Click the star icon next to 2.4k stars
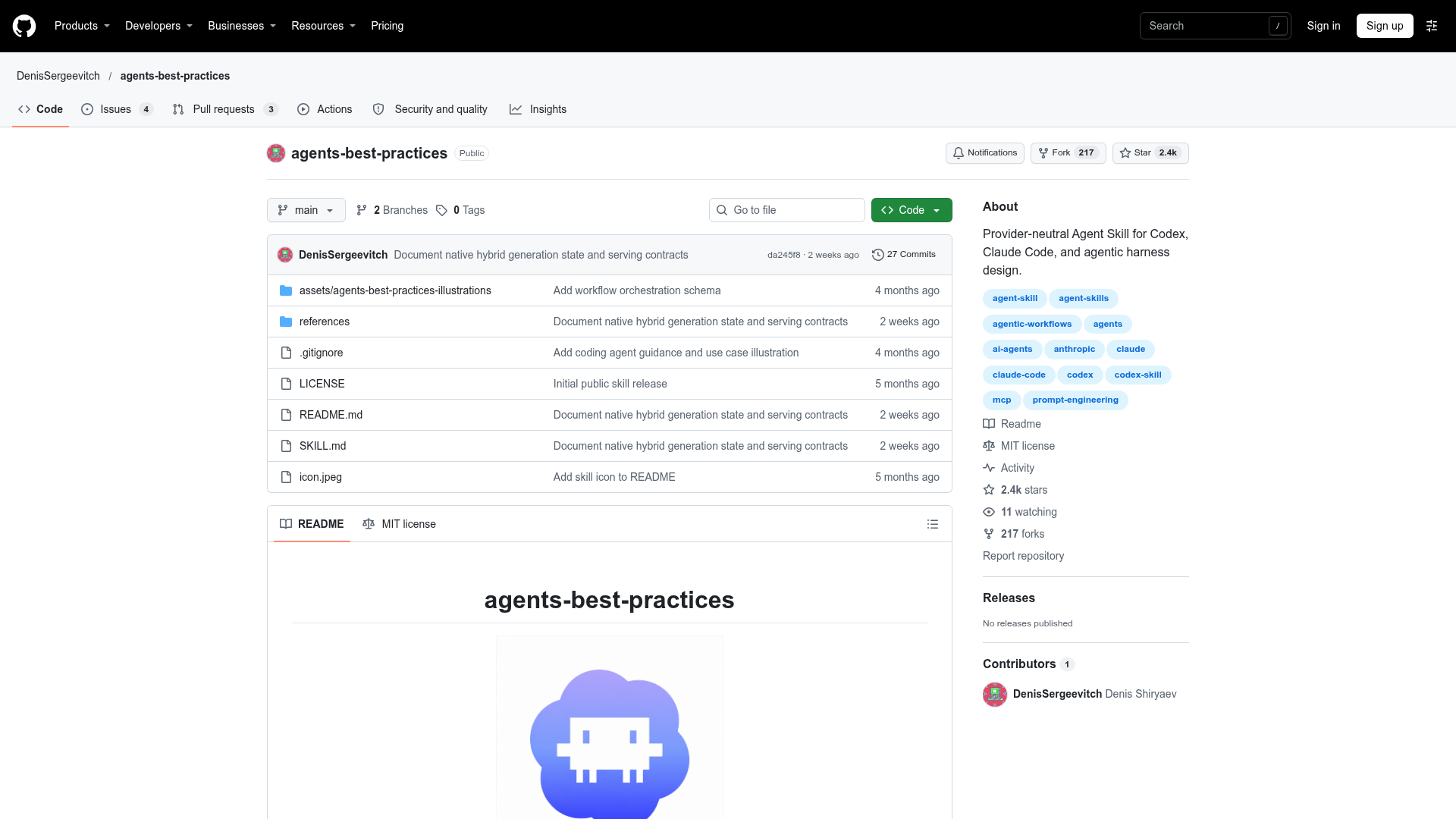Image resolution: width=1456 pixels, height=819 pixels. (x=989, y=490)
